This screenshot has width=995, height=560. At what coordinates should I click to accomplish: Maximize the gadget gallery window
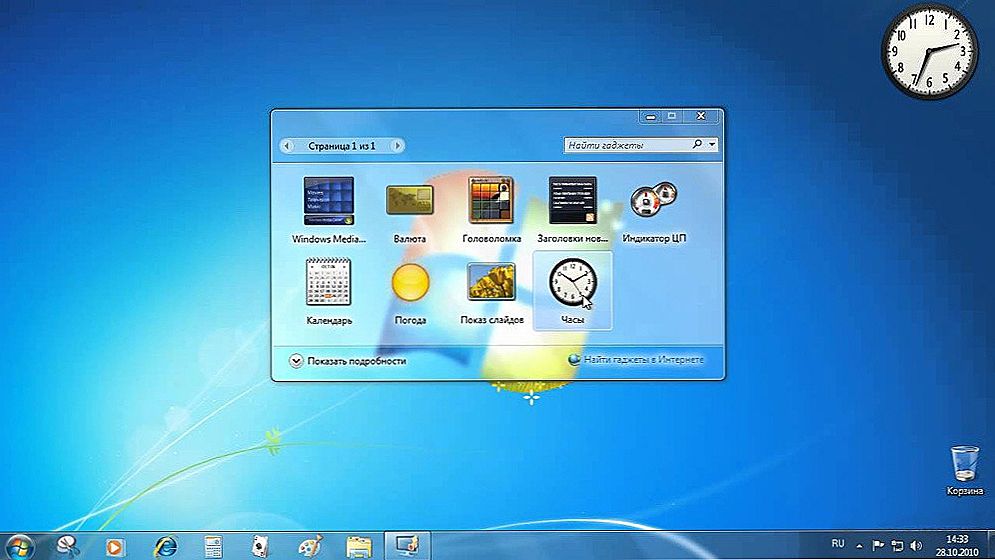(671, 116)
